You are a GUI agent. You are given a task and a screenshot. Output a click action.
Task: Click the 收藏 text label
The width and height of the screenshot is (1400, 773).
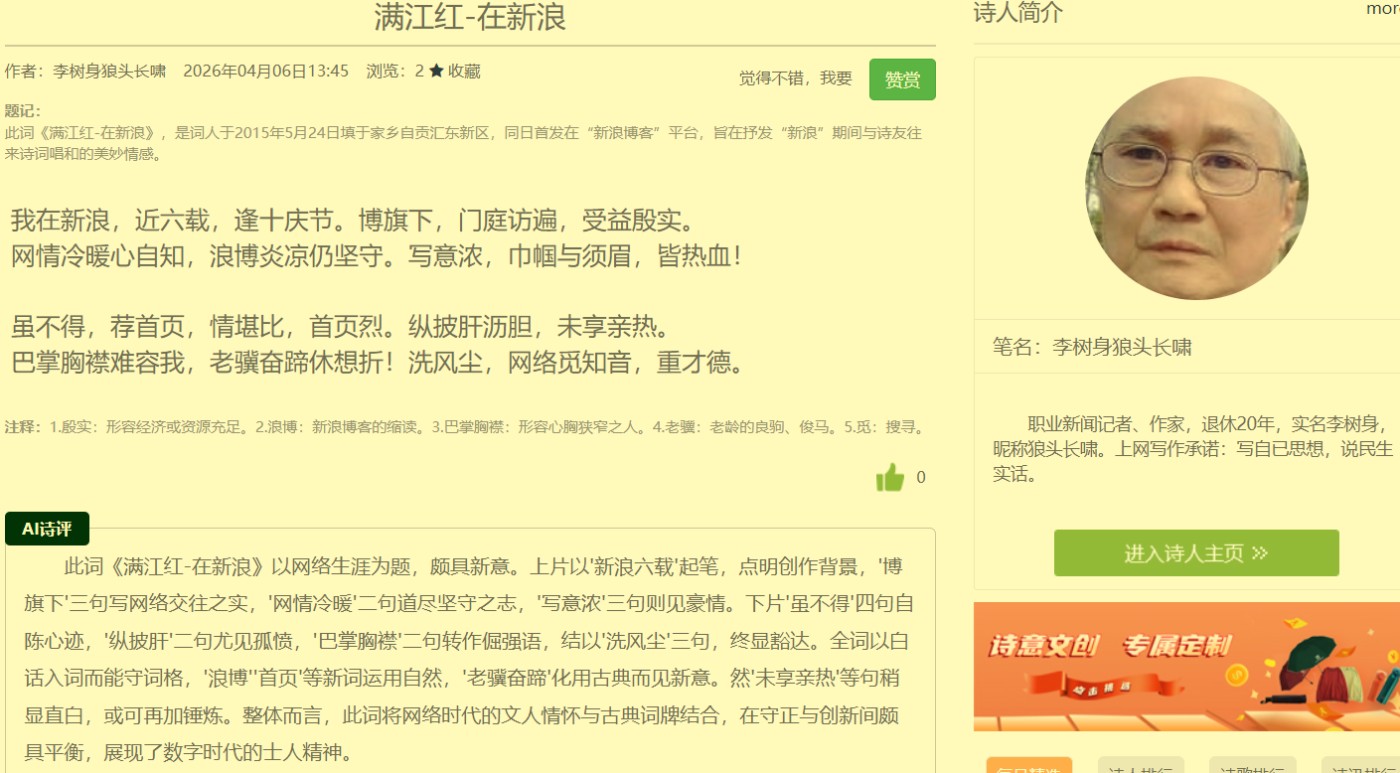point(464,71)
